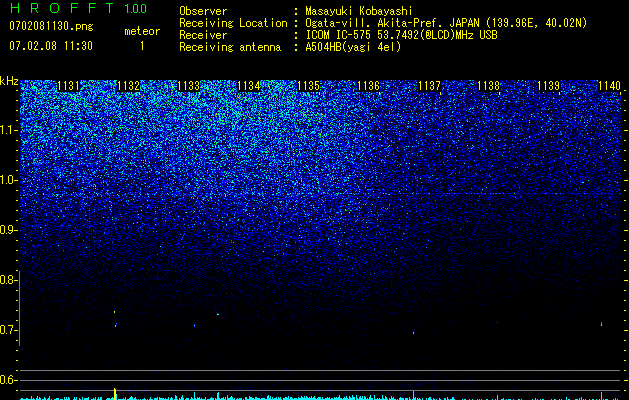
Task: Click the 1136 time marker
Action: pyautogui.click(x=368, y=86)
